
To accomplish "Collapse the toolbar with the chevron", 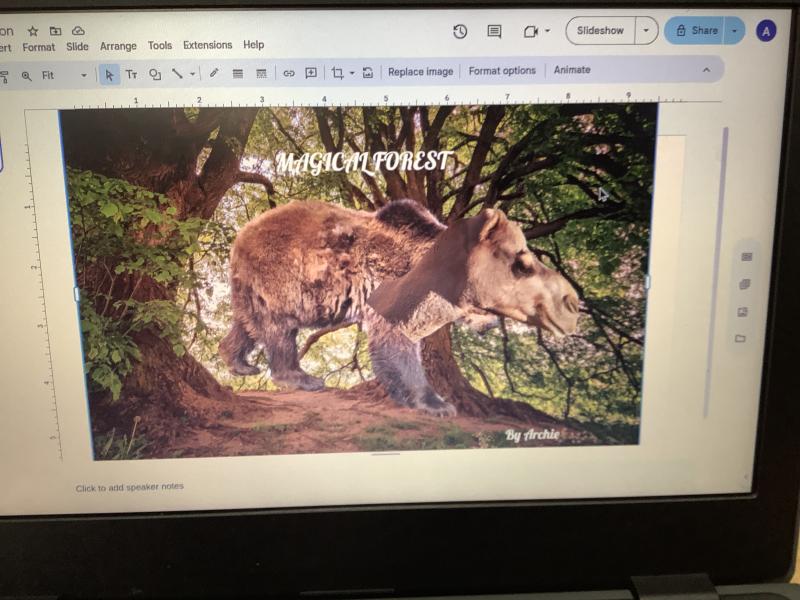I will (x=706, y=70).
